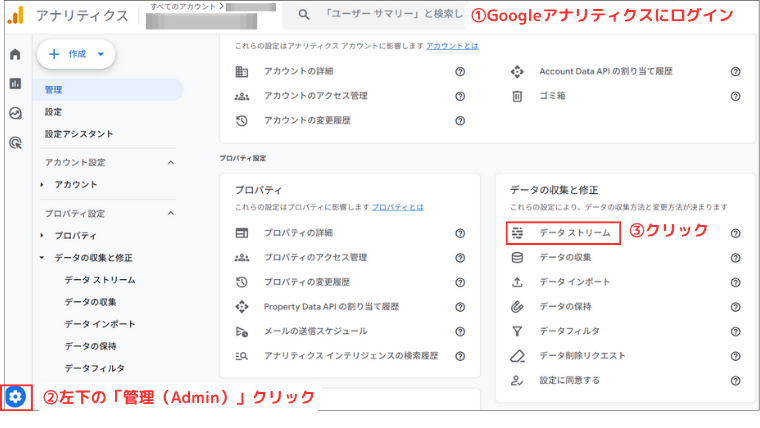The width and height of the screenshot is (760, 428).
Task: Open the アカウントとは link
Action: (452, 46)
